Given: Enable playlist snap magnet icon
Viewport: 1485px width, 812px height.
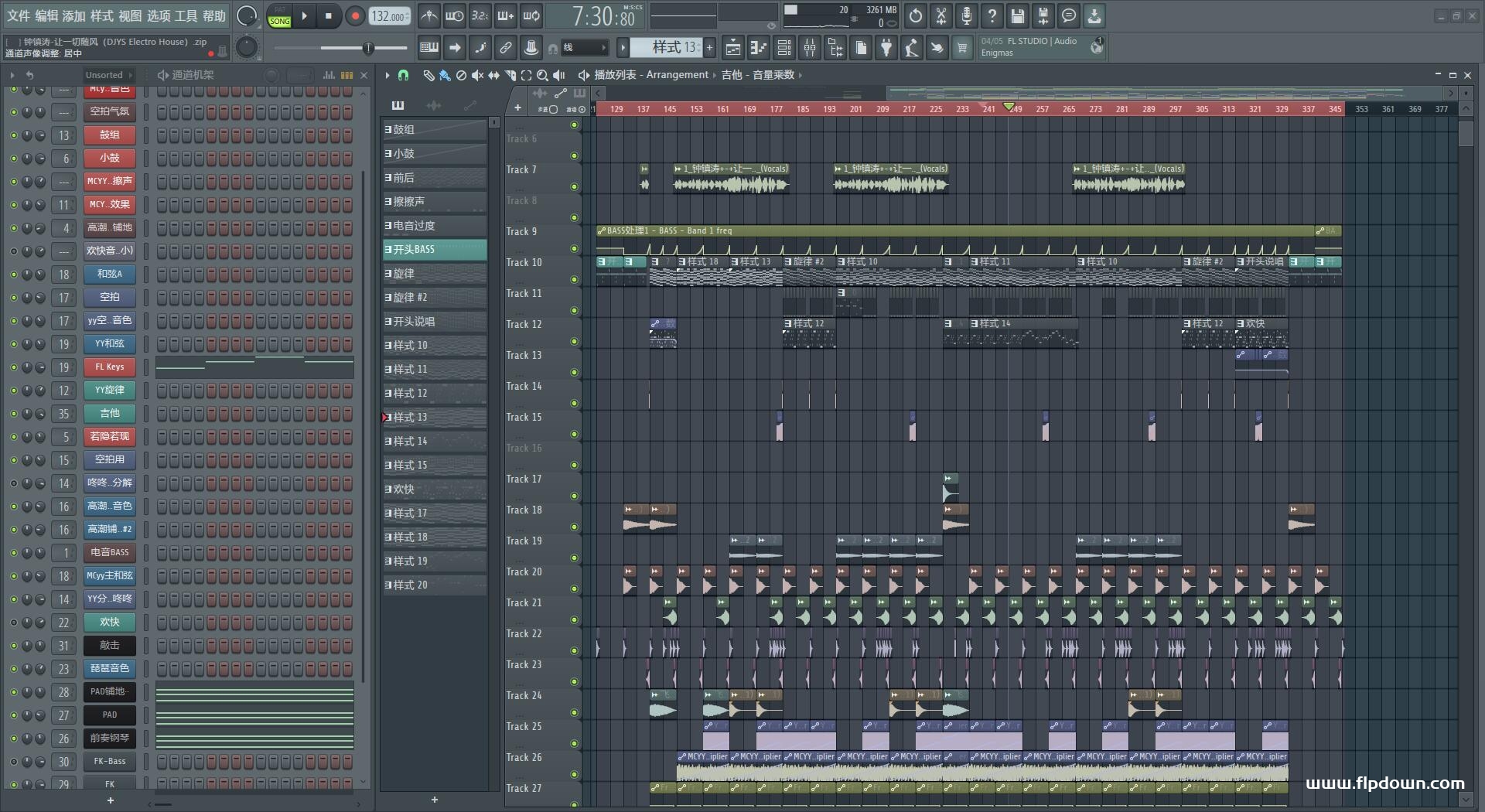Looking at the screenshot, I should (403, 75).
